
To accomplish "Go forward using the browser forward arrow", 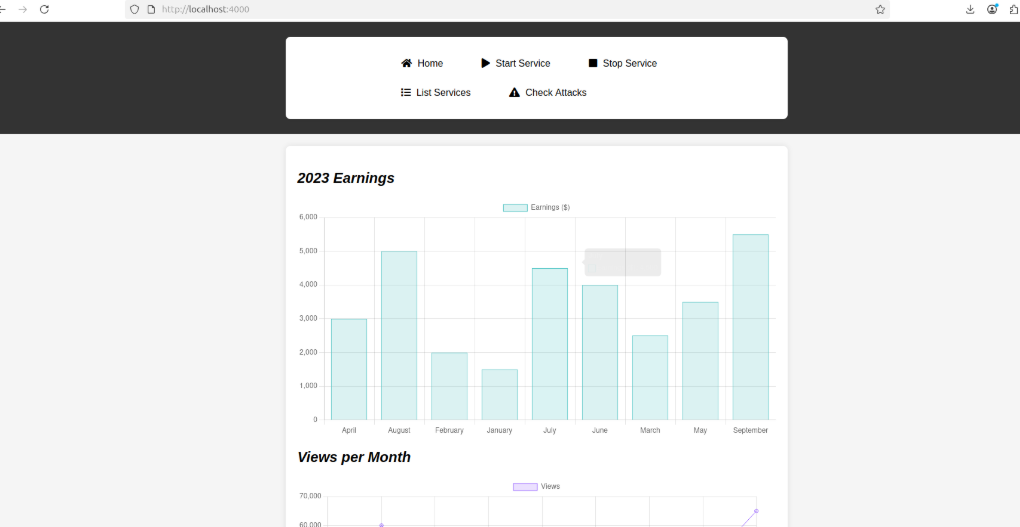I will (23, 9).
